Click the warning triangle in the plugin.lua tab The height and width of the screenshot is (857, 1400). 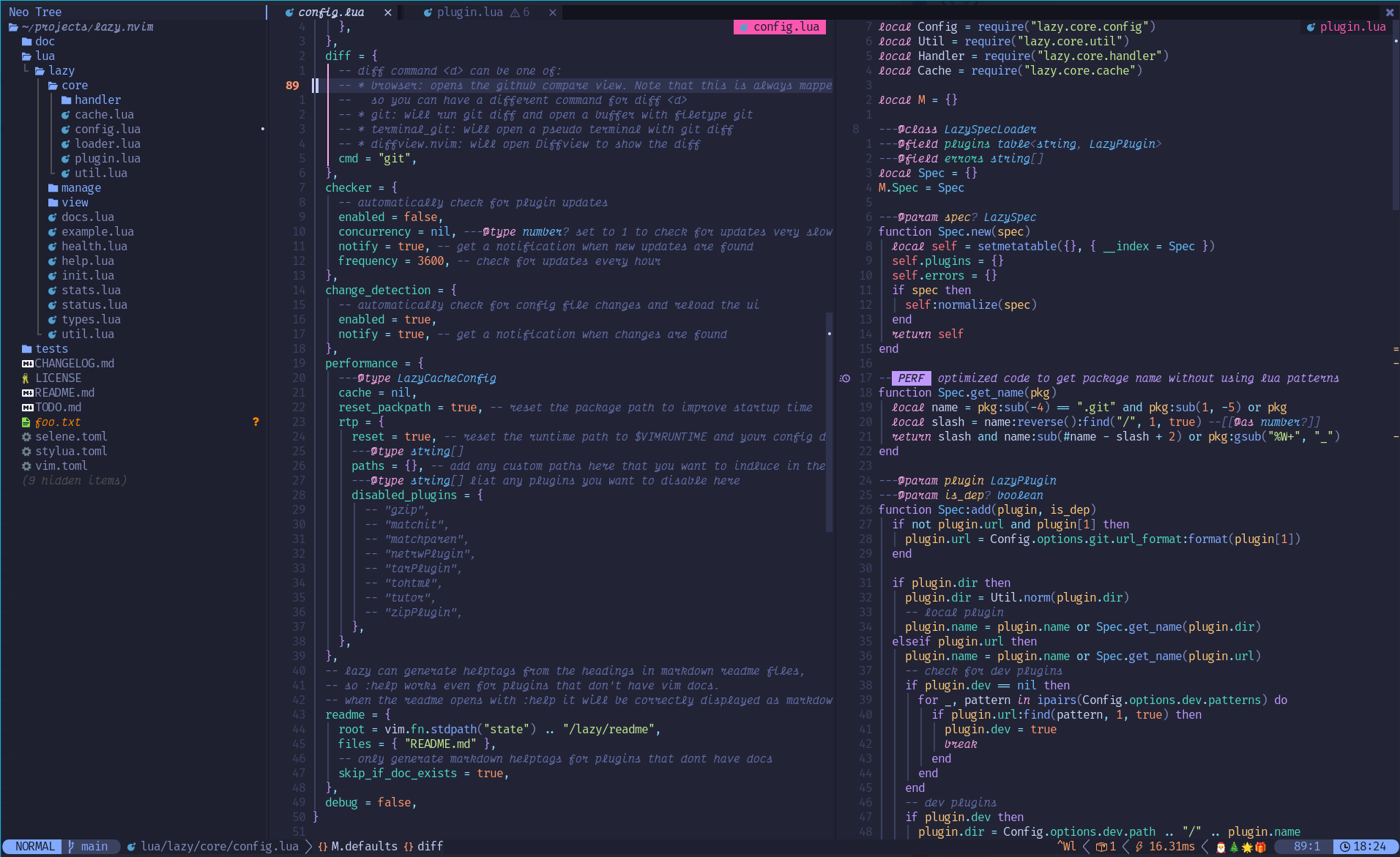[515, 12]
